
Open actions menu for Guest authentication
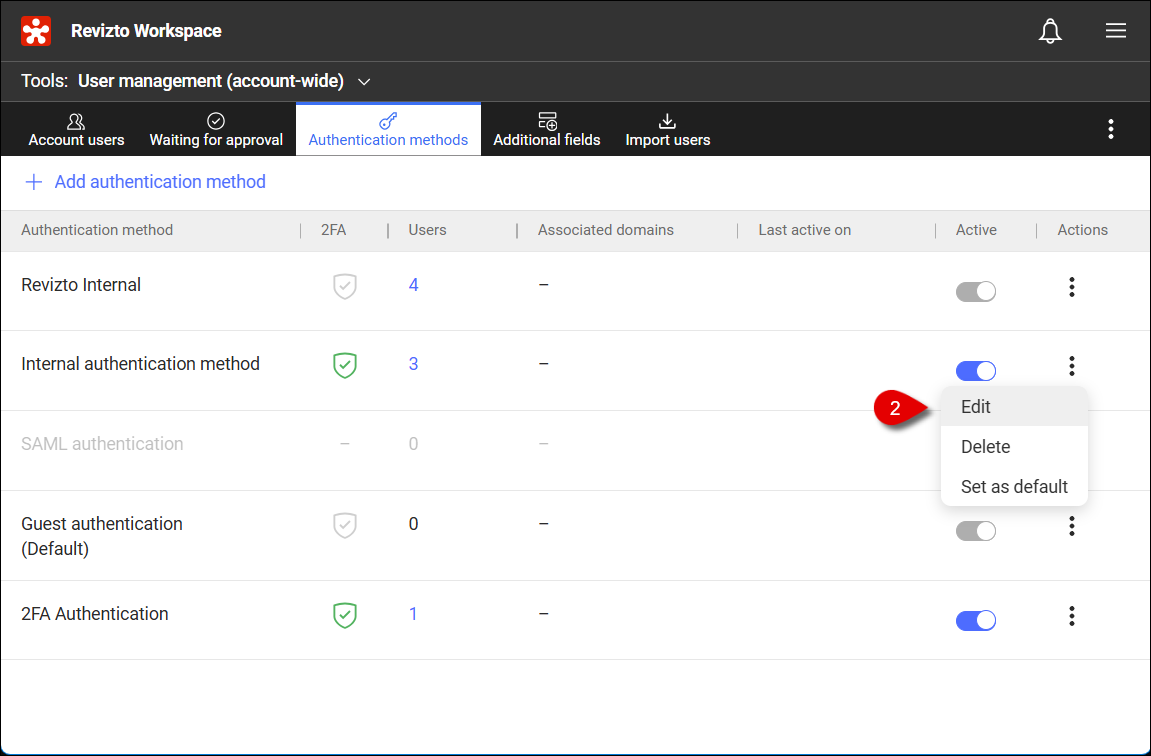tap(1072, 526)
